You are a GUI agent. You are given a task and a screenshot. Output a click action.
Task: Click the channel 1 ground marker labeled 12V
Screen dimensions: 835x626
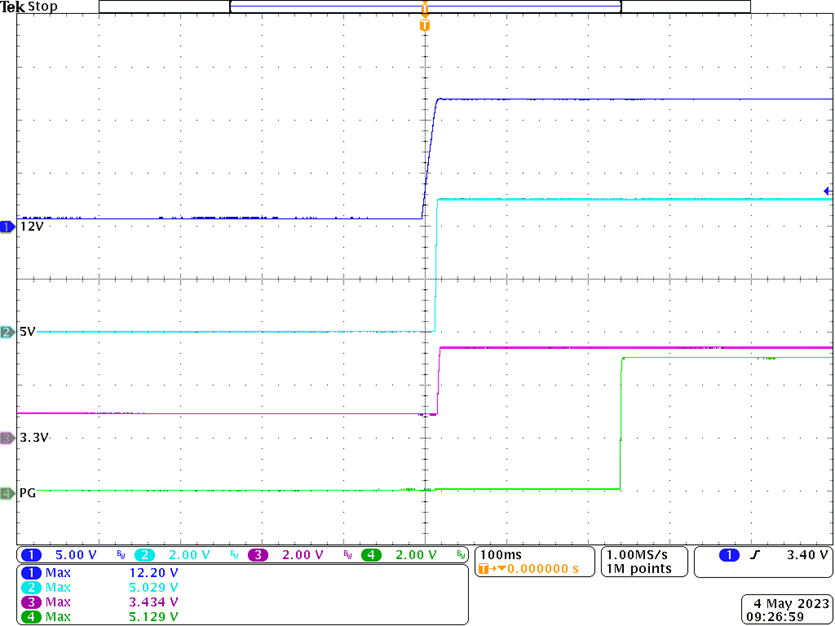coord(8,227)
